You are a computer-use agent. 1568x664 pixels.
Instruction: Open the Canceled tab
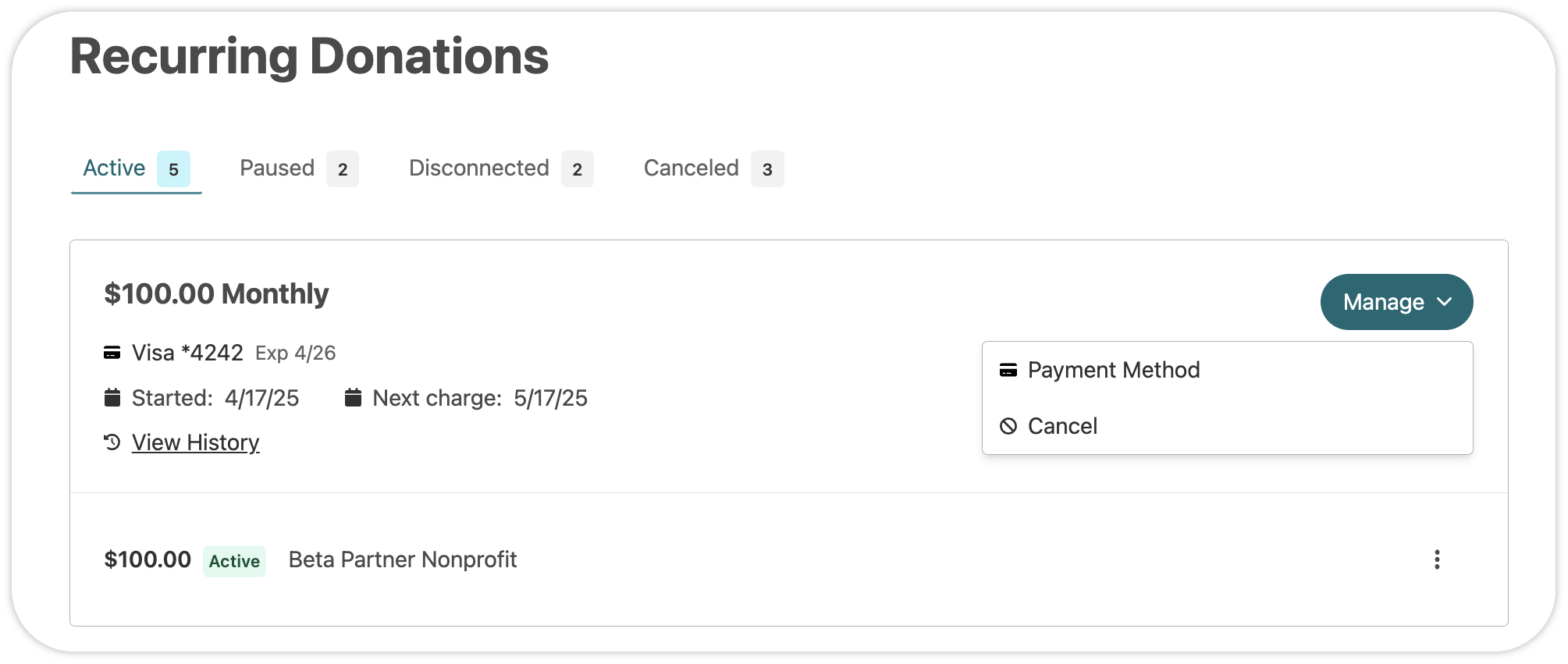[x=713, y=169]
